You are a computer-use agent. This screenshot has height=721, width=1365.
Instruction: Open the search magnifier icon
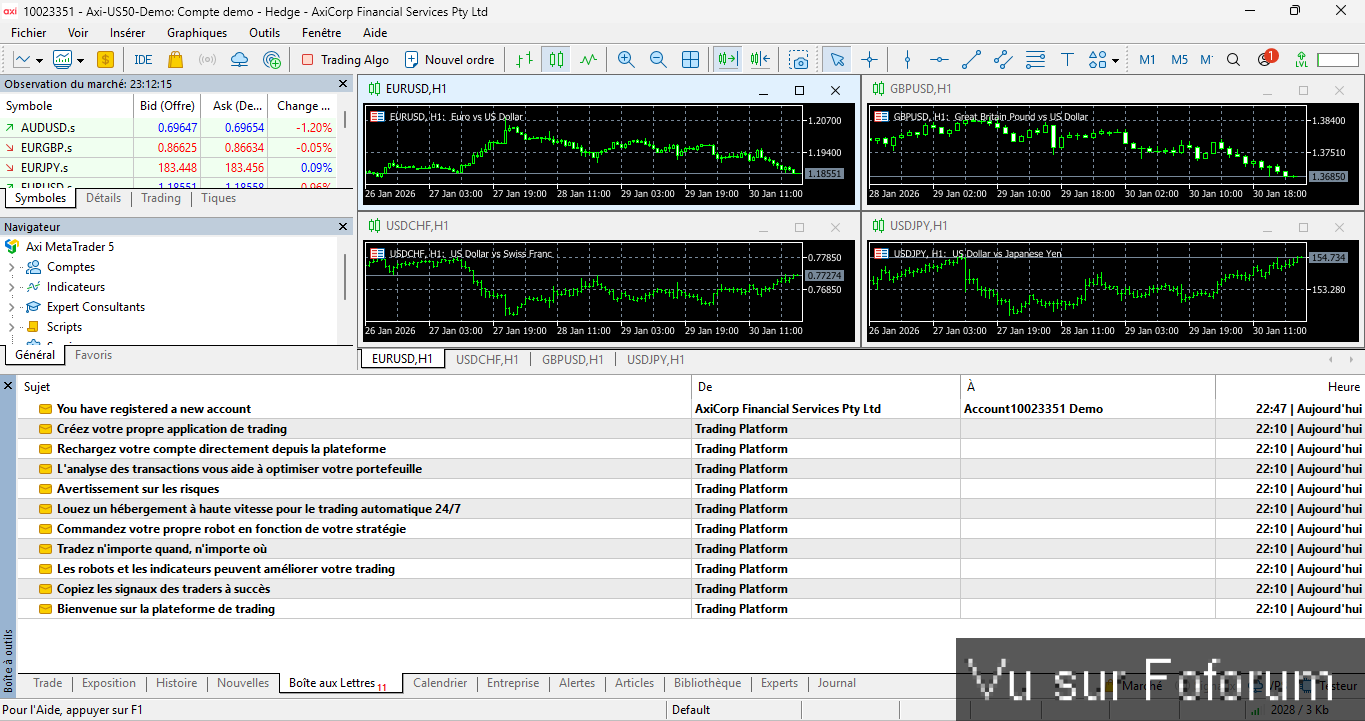[1233, 60]
